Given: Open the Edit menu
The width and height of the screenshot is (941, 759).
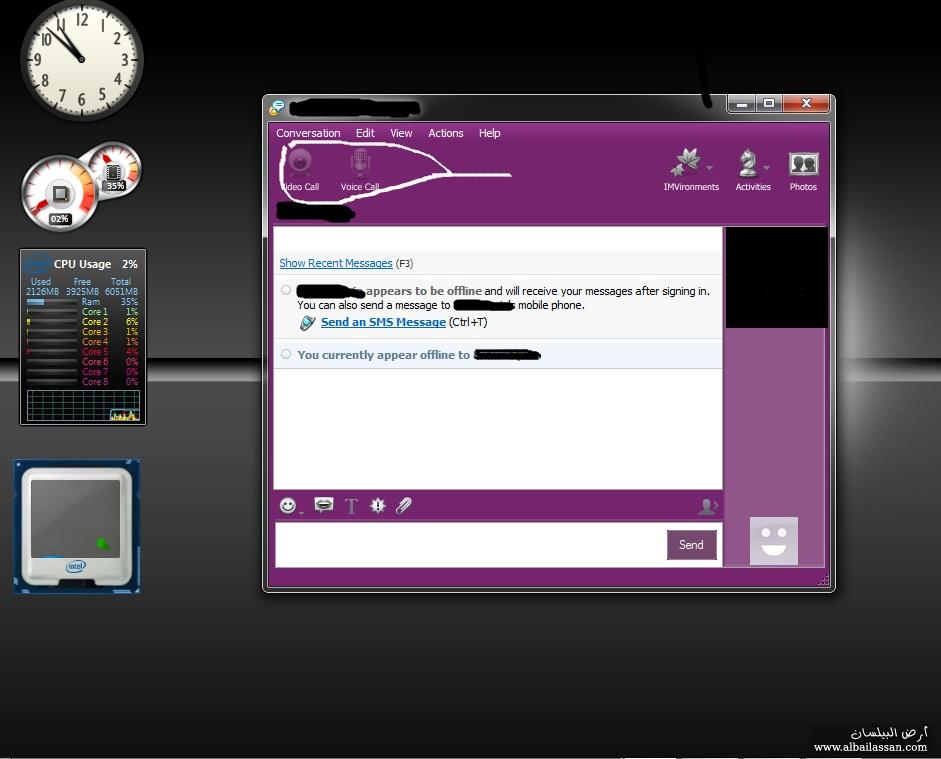Looking at the screenshot, I should (x=365, y=133).
